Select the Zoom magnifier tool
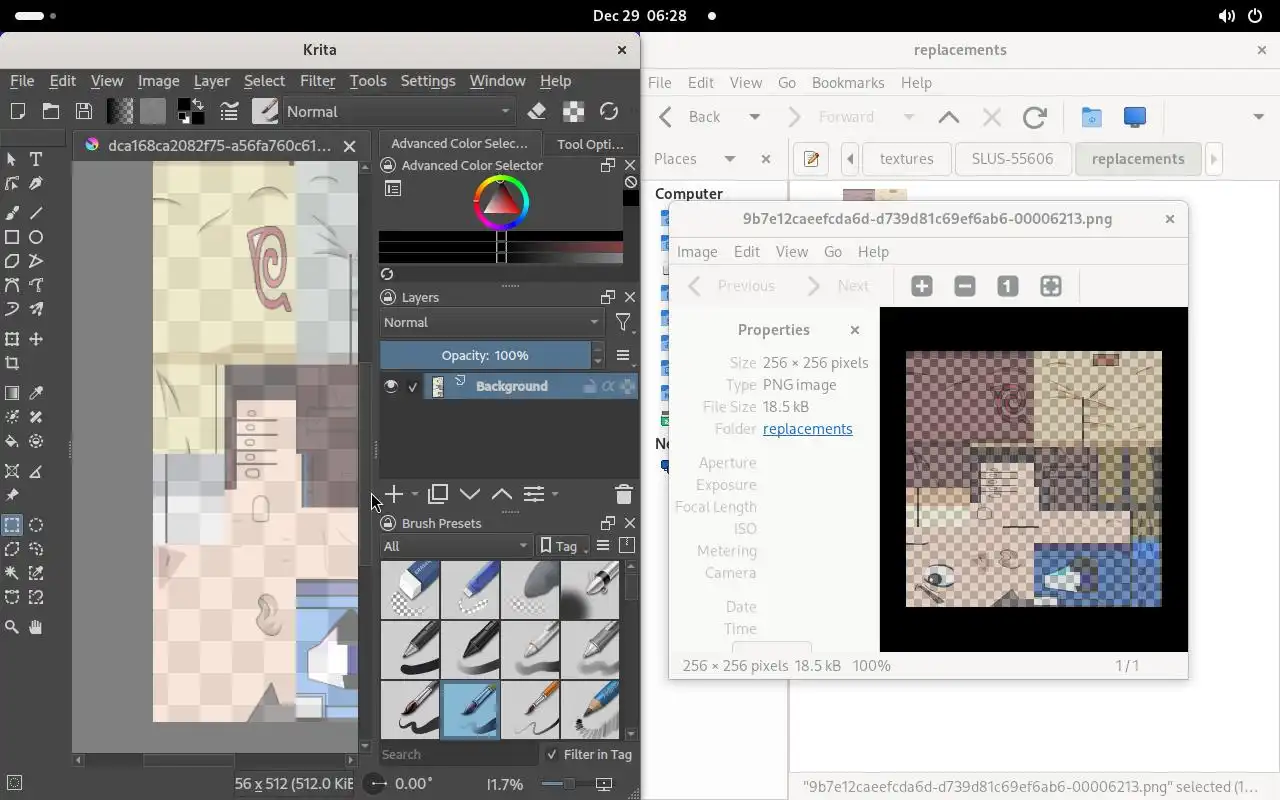This screenshot has width=1280, height=800. (x=12, y=627)
